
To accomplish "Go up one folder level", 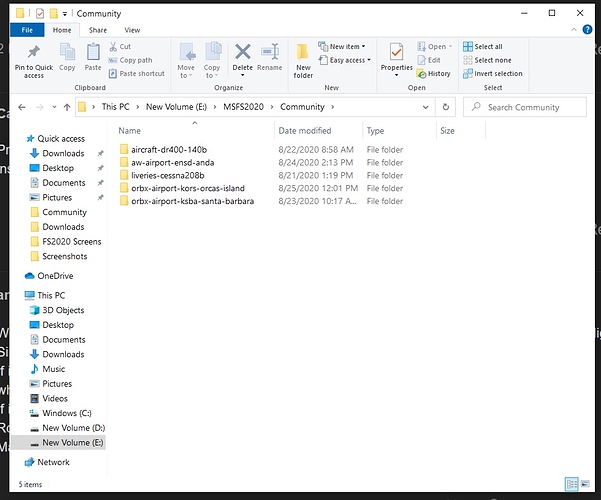I will [67, 107].
